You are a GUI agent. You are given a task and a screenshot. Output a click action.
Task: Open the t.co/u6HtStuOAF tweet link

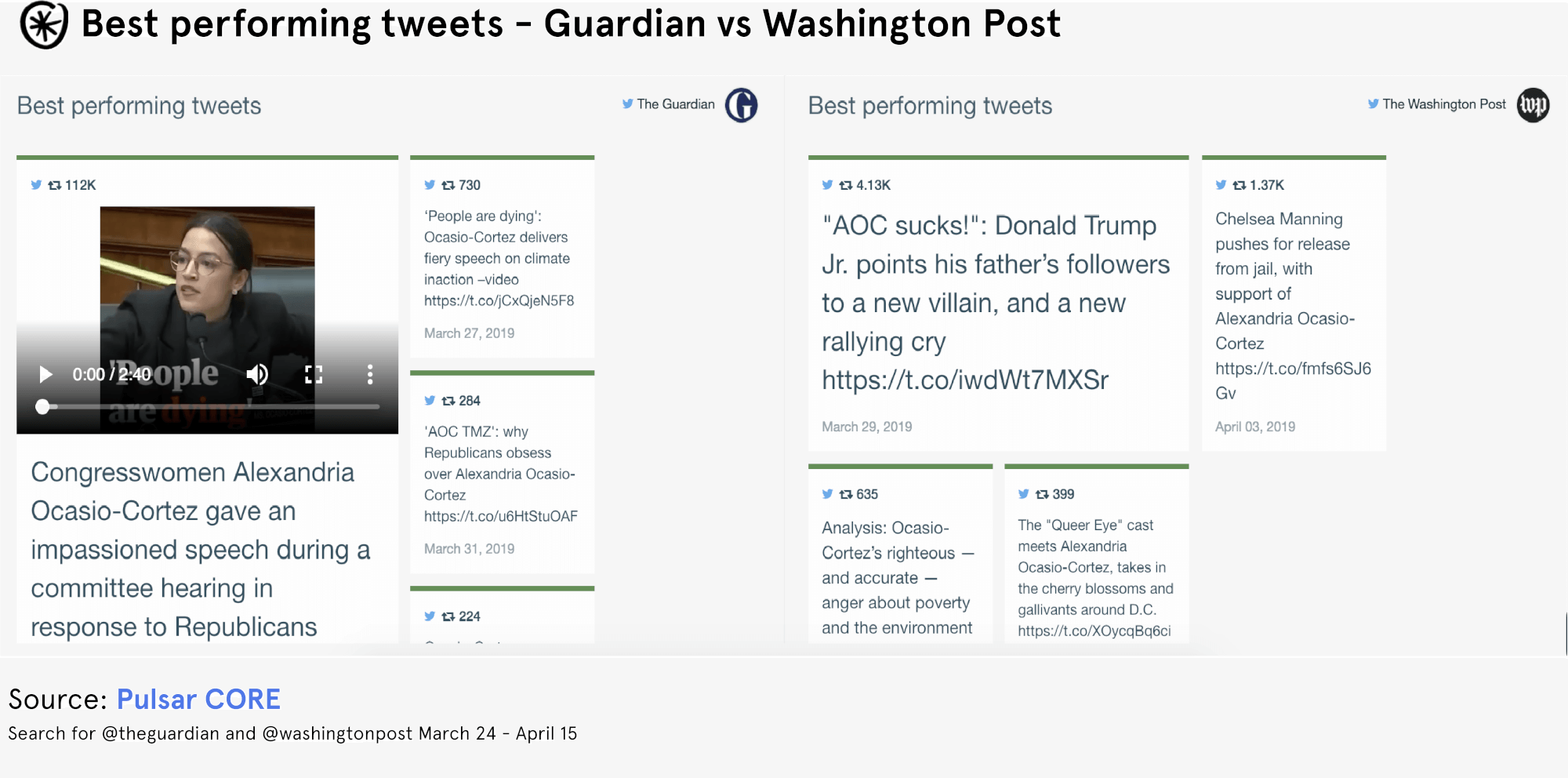pos(500,516)
